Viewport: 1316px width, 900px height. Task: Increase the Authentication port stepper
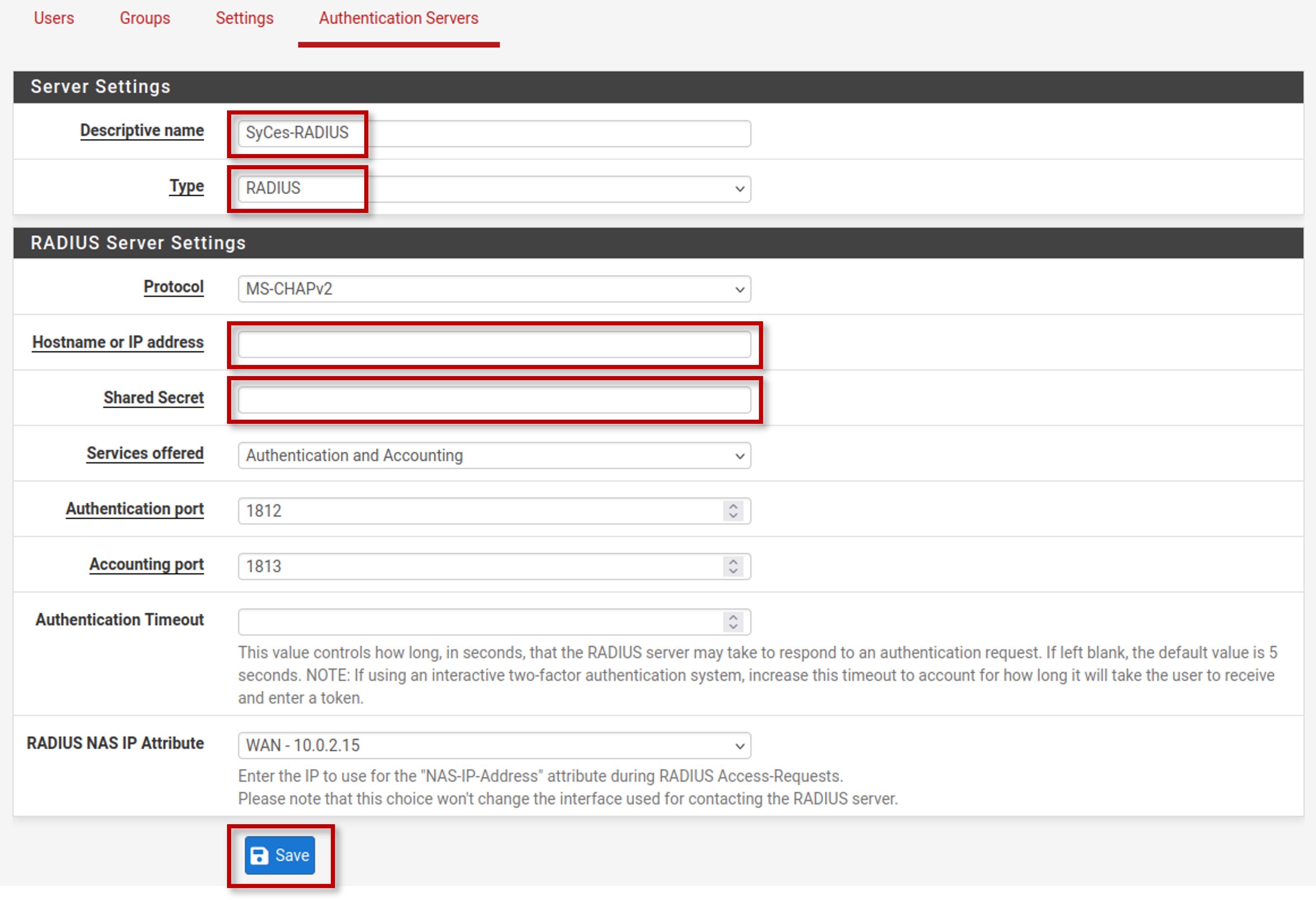[x=733, y=506]
